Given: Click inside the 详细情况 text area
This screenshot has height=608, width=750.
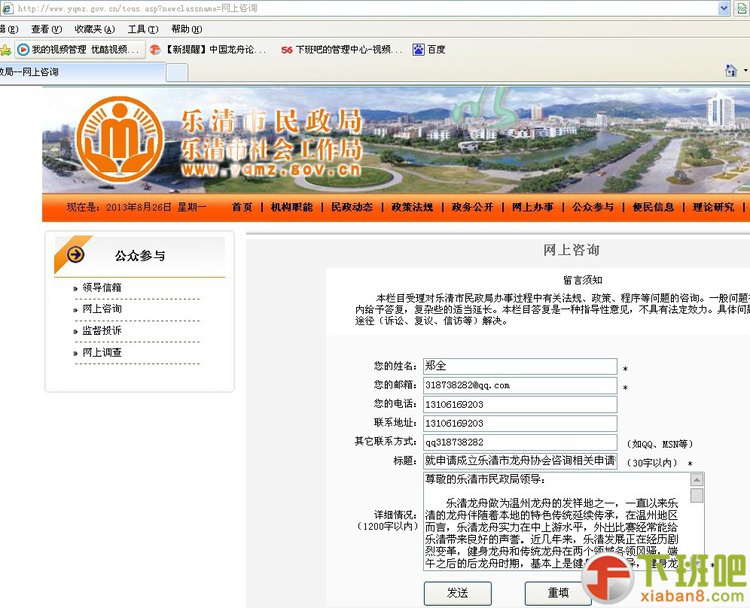Looking at the screenshot, I should [556, 521].
